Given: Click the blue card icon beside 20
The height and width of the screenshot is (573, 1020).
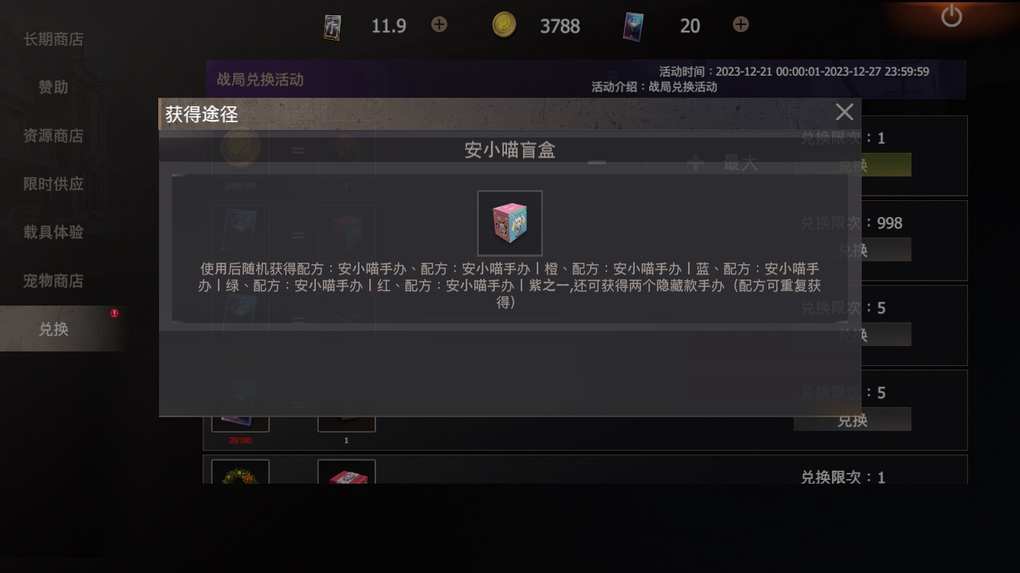Looking at the screenshot, I should [x=633, y=27].
